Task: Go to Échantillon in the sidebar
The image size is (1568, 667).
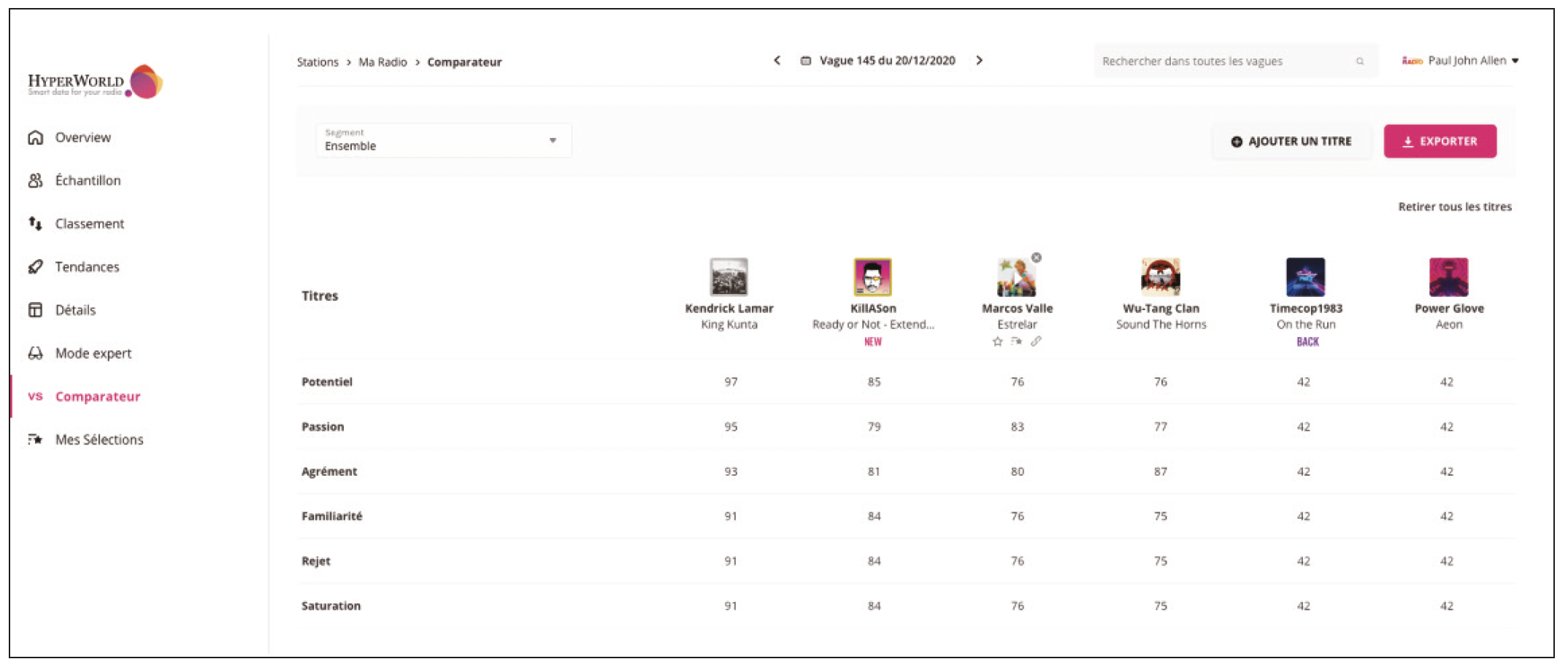Action: point(87,181)
